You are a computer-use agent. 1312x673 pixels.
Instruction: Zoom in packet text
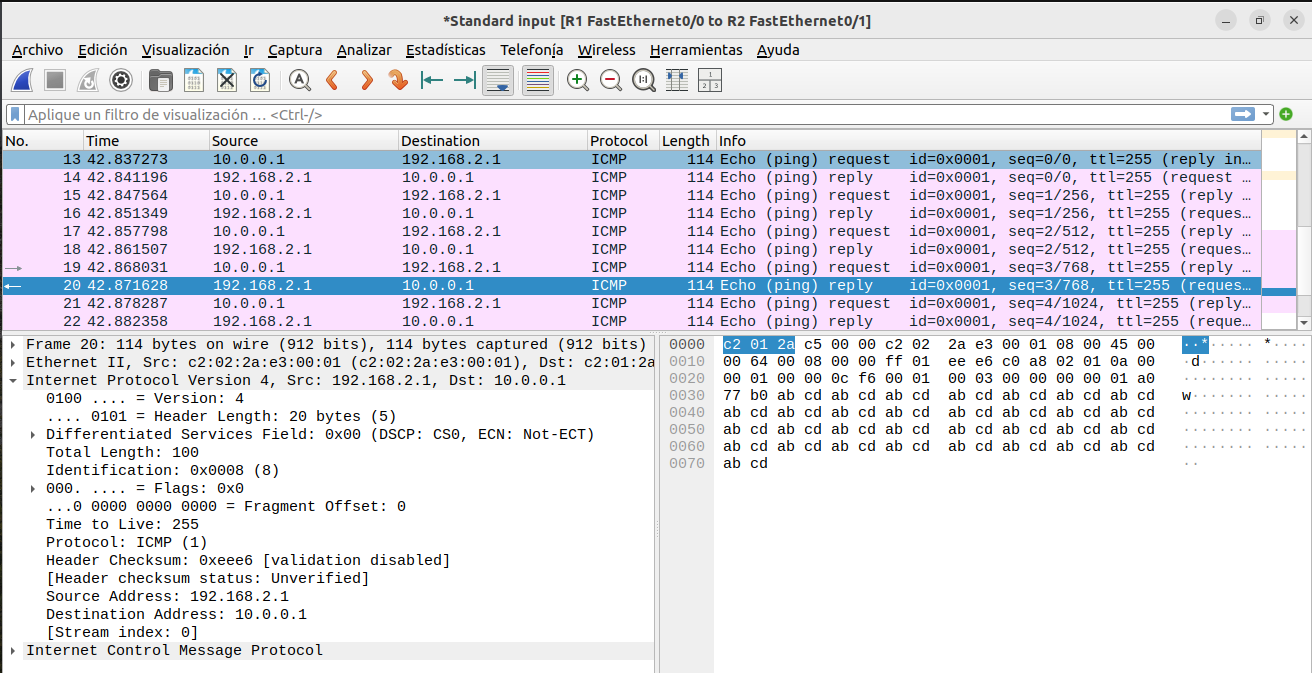tap(578, 80)
